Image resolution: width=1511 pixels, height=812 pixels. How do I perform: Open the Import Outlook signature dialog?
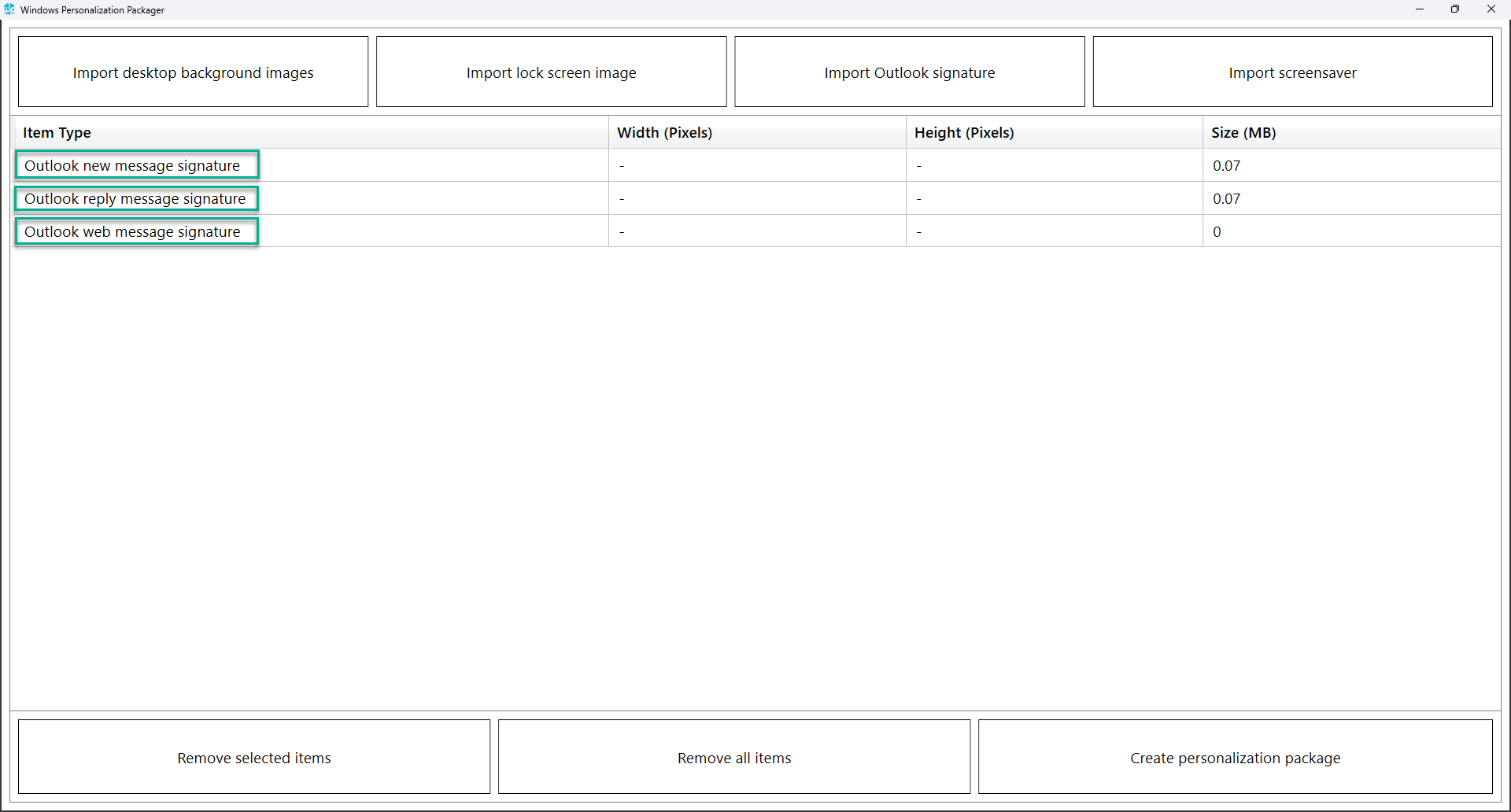click(909, 72)
